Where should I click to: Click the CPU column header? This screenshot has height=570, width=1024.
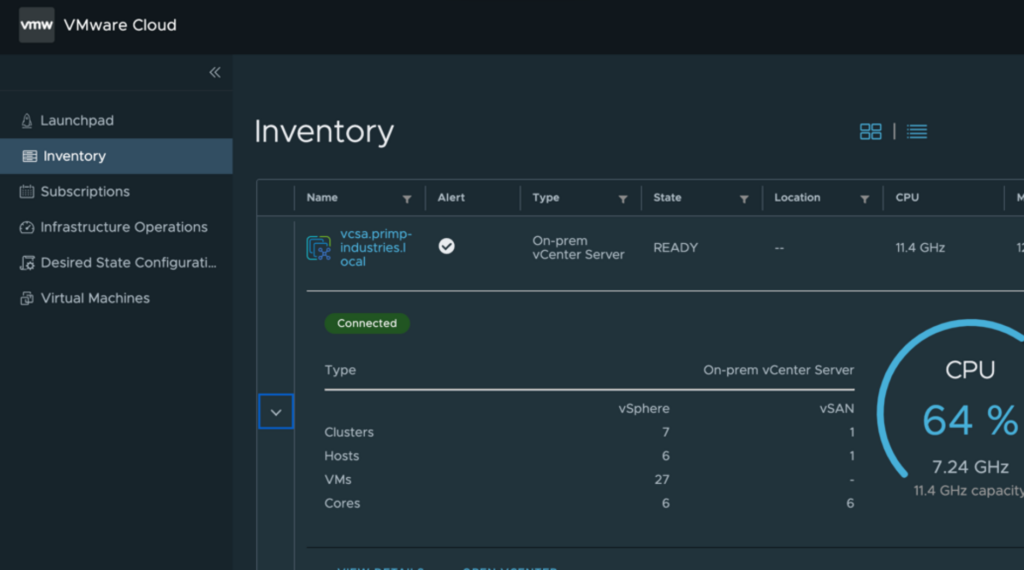(907, 198)
